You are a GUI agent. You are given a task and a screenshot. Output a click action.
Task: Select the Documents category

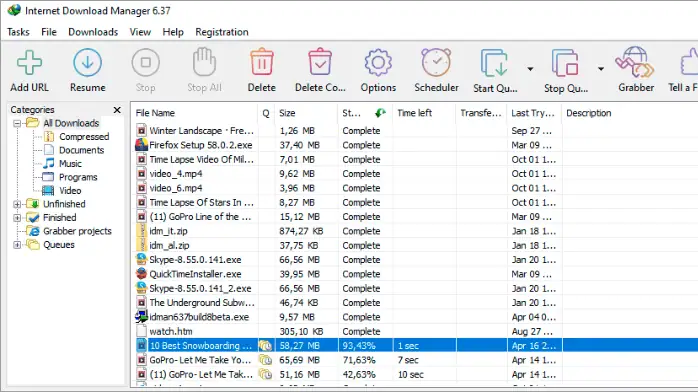[81, 150]
